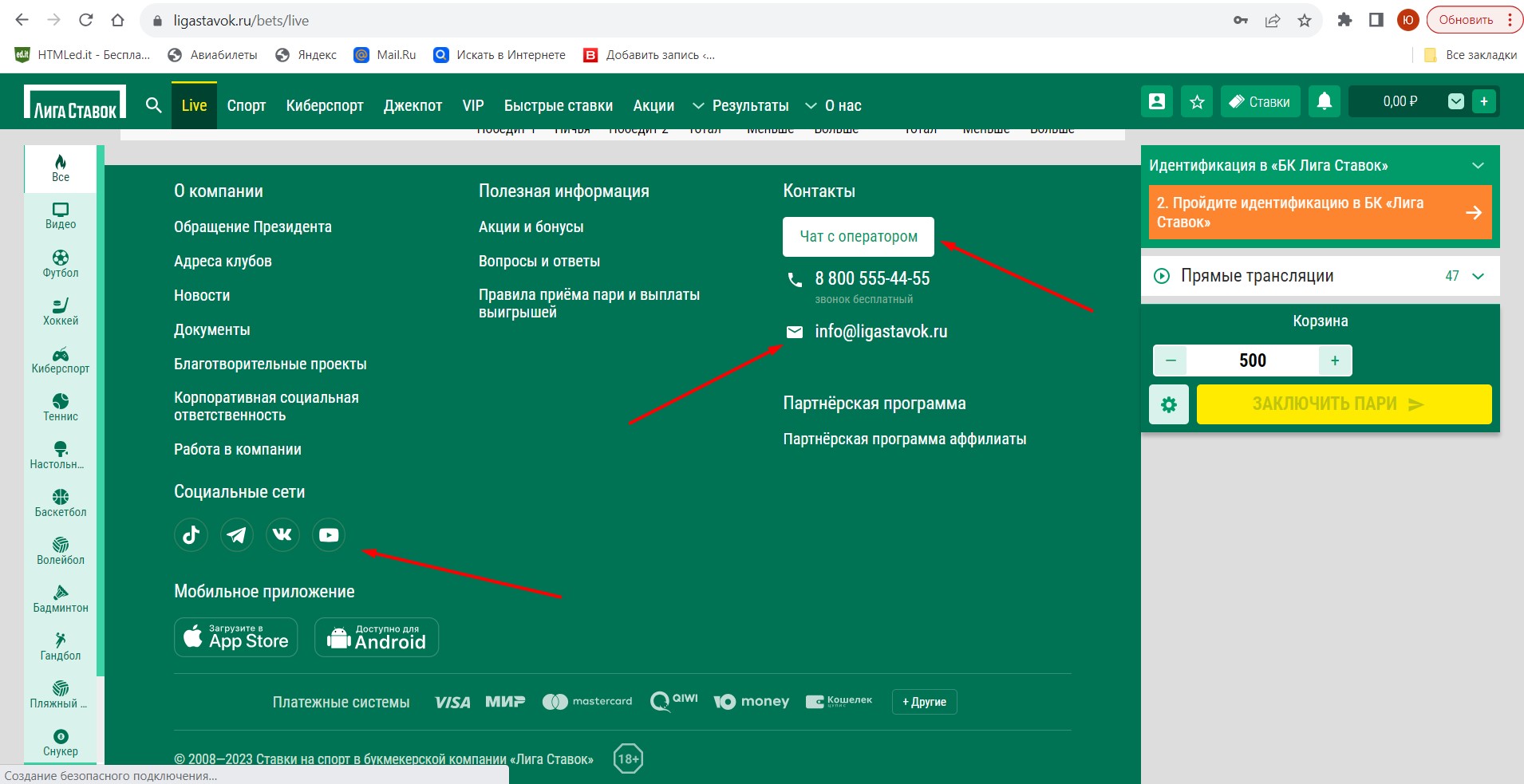Expand the Прямые трансляции section

1478,276
